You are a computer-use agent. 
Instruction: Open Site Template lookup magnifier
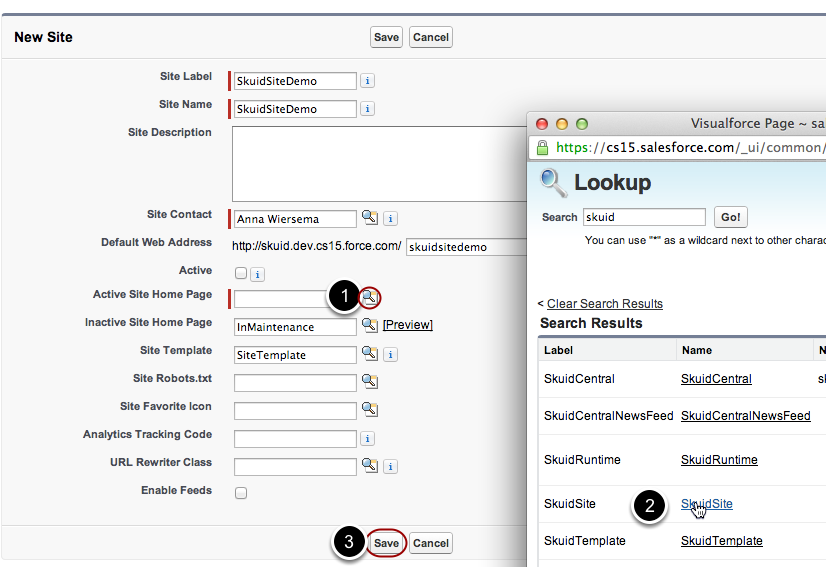(369, 354)
